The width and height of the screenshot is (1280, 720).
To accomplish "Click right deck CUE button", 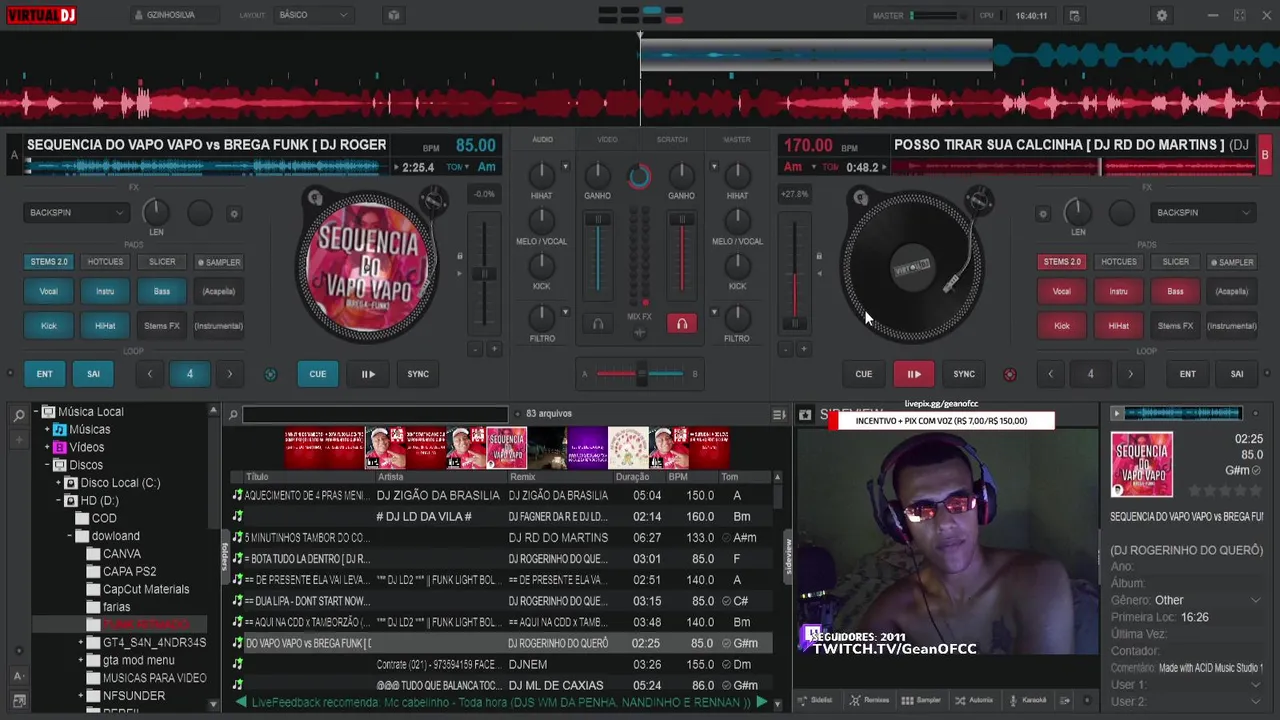I will [x=864, y=374].
